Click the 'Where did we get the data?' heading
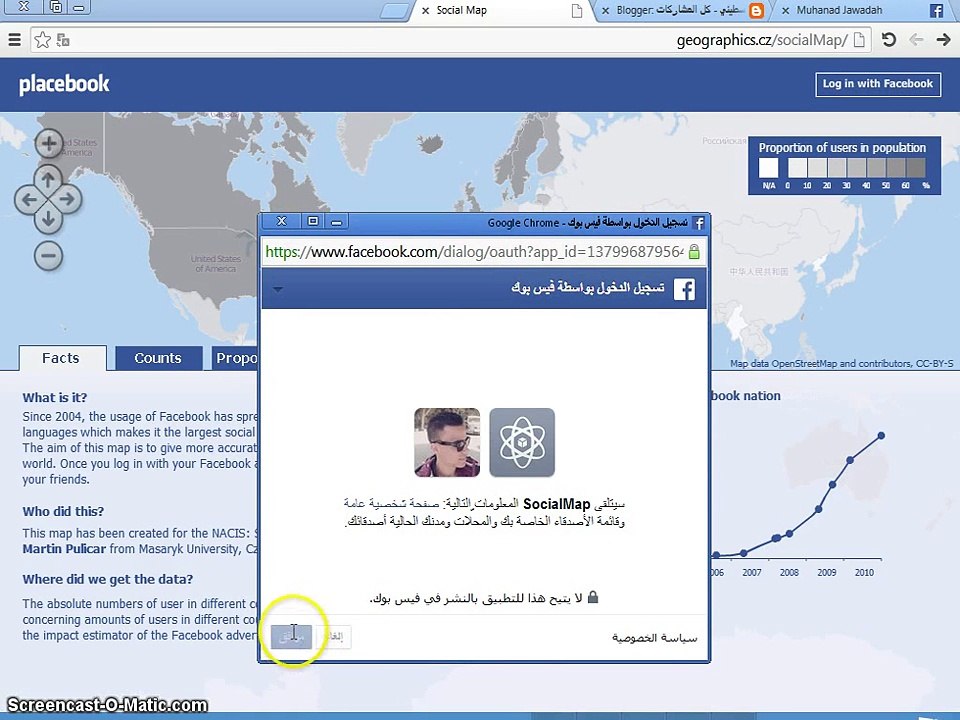The width and height of the screenshot is (960, 720). pyautogui.click(x=108, y=579)
